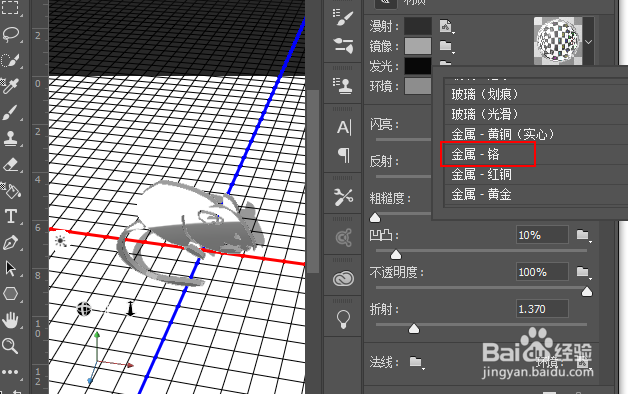Select the Eyedropper tool

point(10,86)
